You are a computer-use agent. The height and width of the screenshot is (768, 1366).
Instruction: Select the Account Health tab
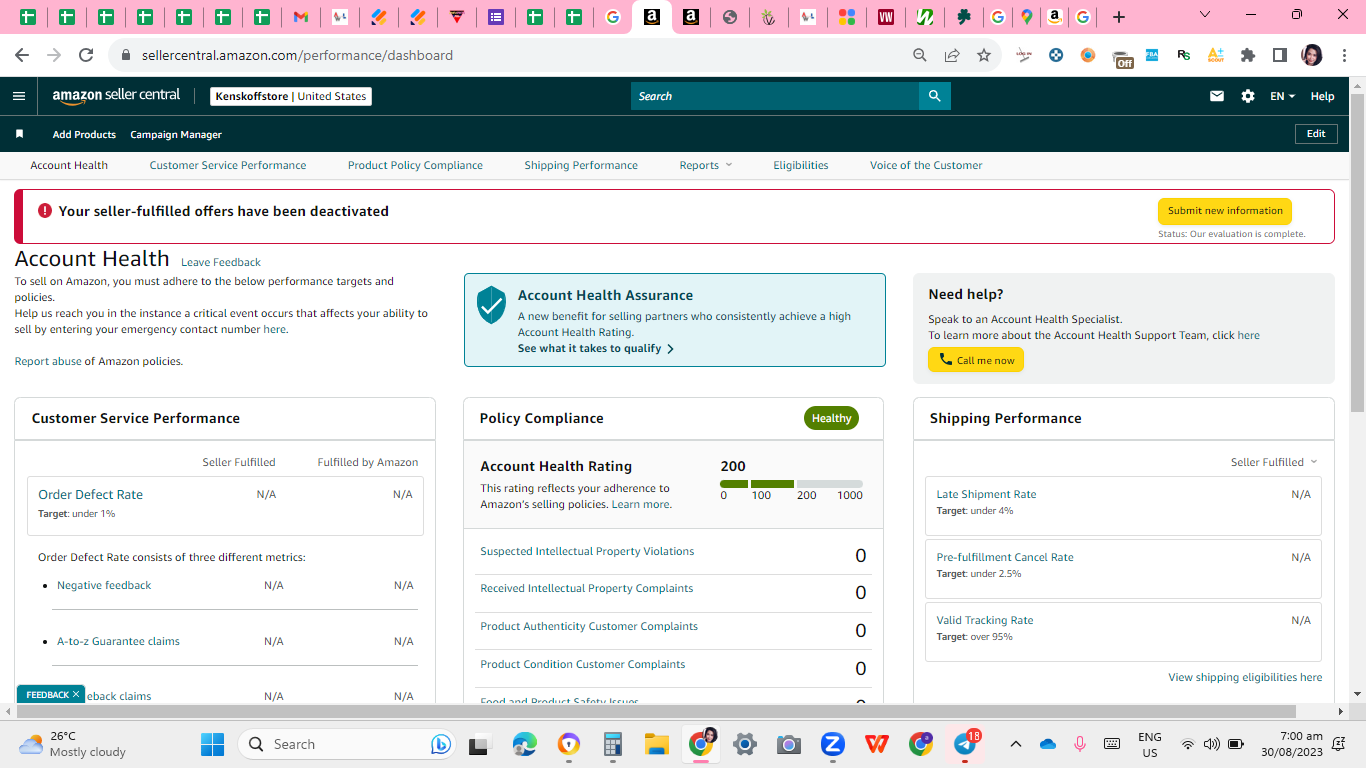point(69,165)
